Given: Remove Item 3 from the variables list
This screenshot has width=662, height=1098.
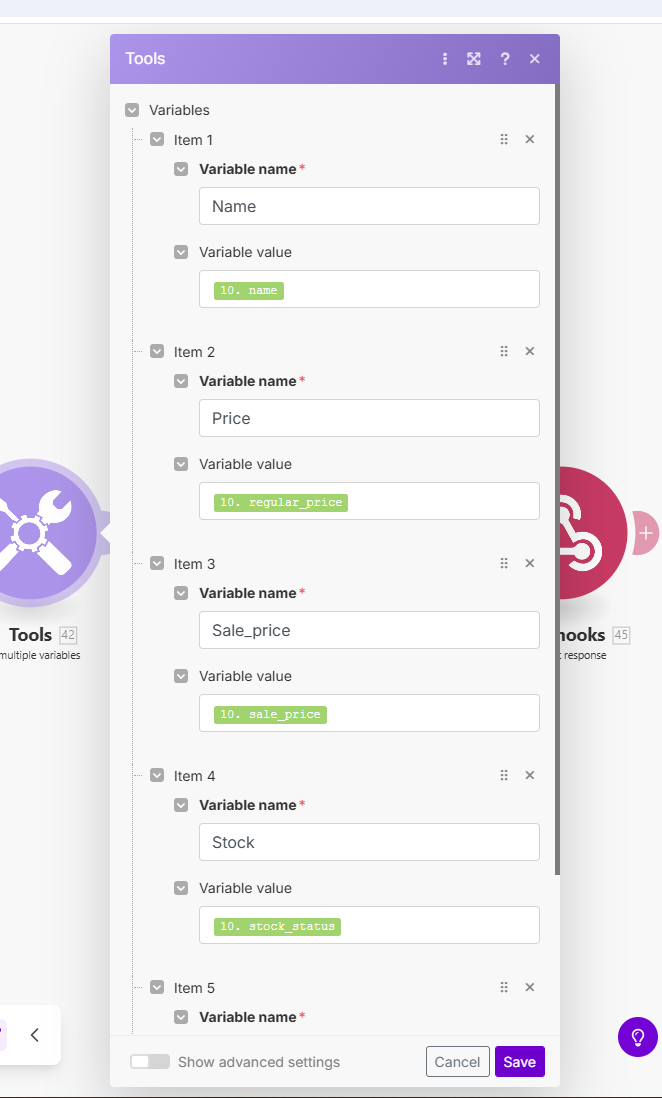Looking at the screenshot, I should pyautogui.click(x=530, y=563).
